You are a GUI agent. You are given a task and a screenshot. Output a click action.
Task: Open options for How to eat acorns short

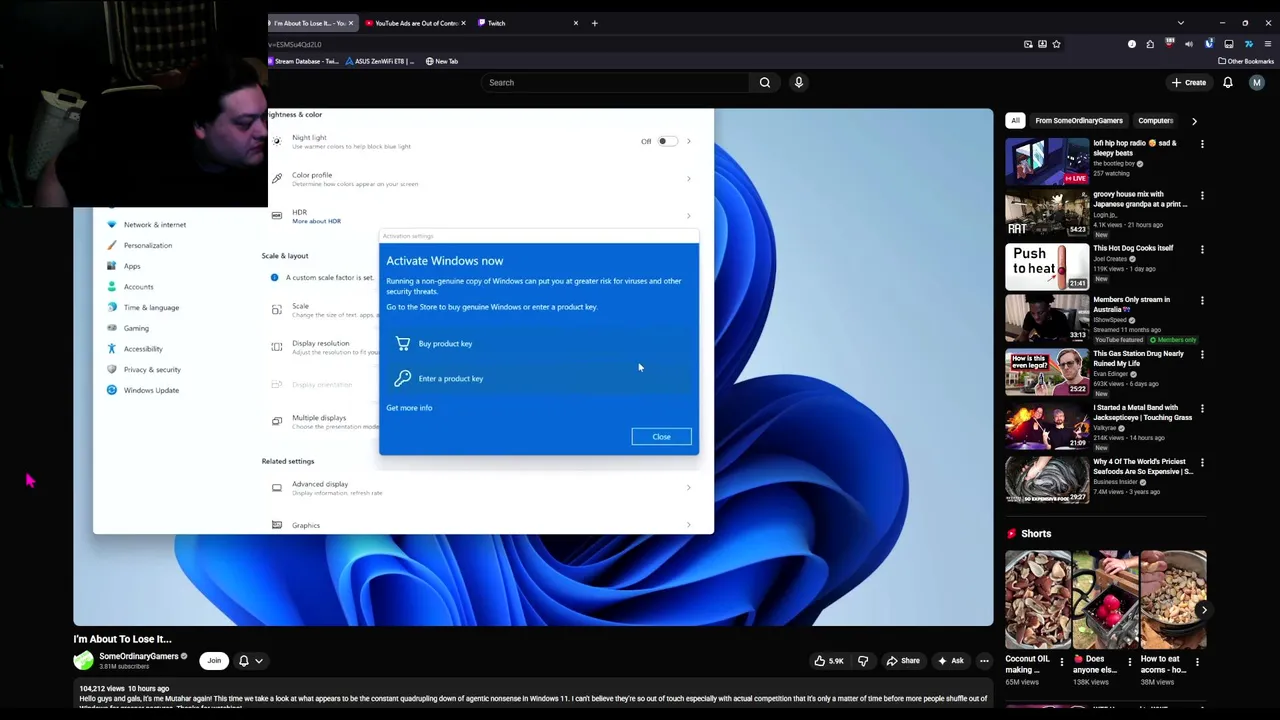(x=1198, y=662)
